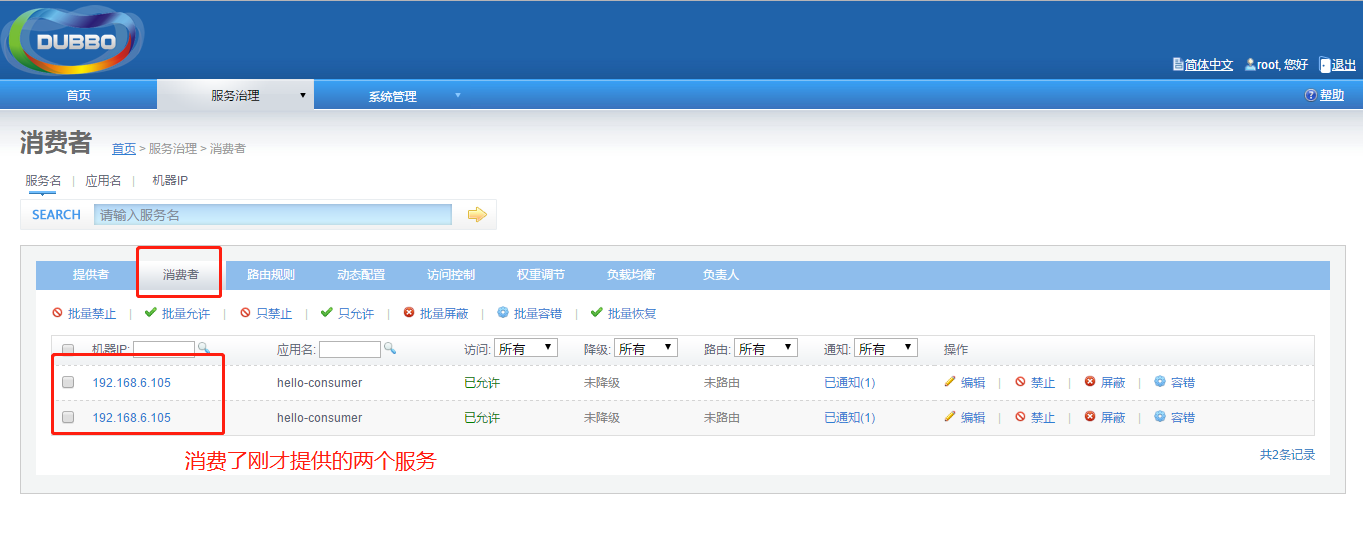This screenshot has width=1363, height=539.
Task: Click the 批量允许 green check icon
Action: point(150,313)
